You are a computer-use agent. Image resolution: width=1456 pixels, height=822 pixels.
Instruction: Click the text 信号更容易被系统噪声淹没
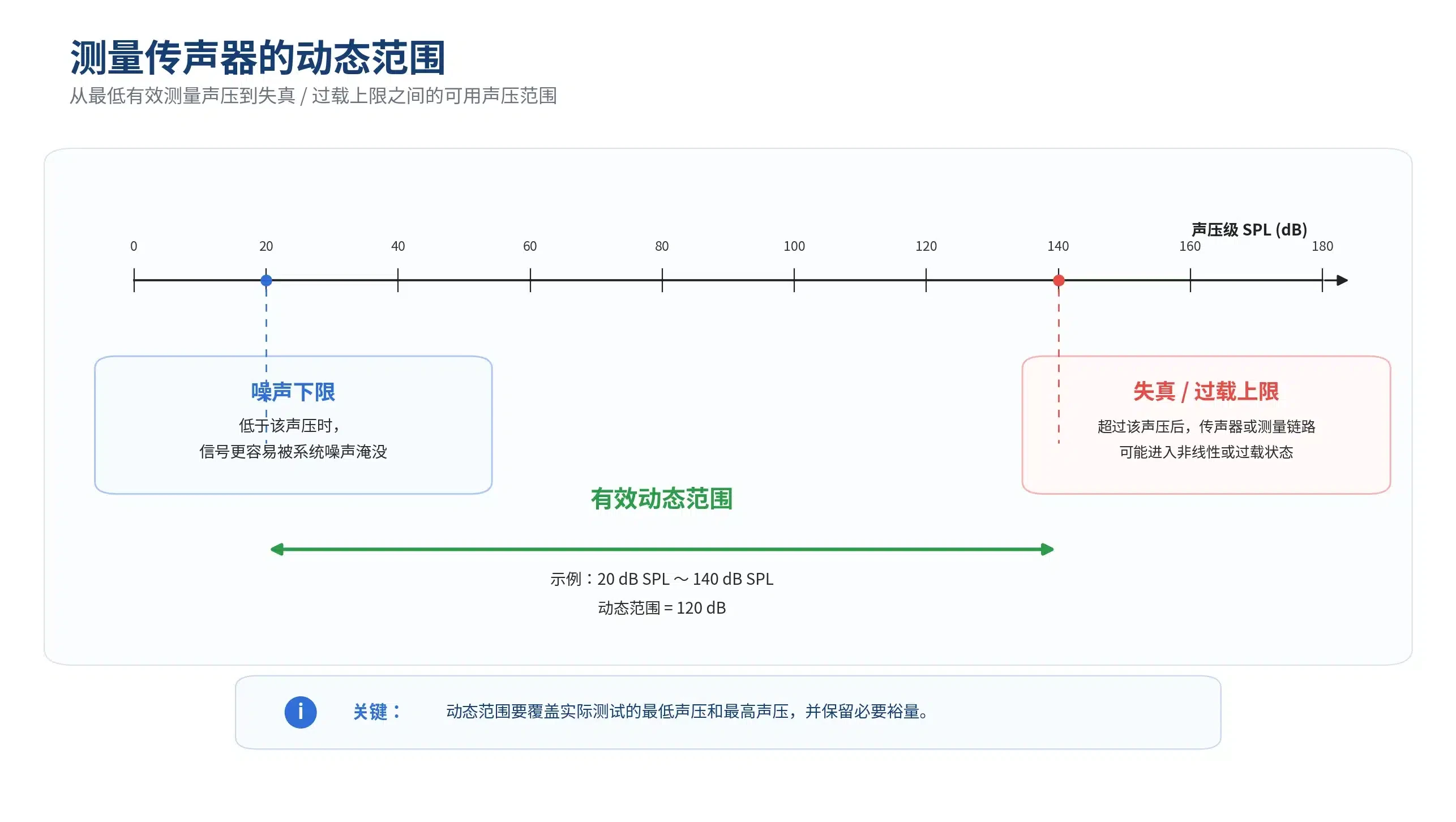click(x=293, y=452)
